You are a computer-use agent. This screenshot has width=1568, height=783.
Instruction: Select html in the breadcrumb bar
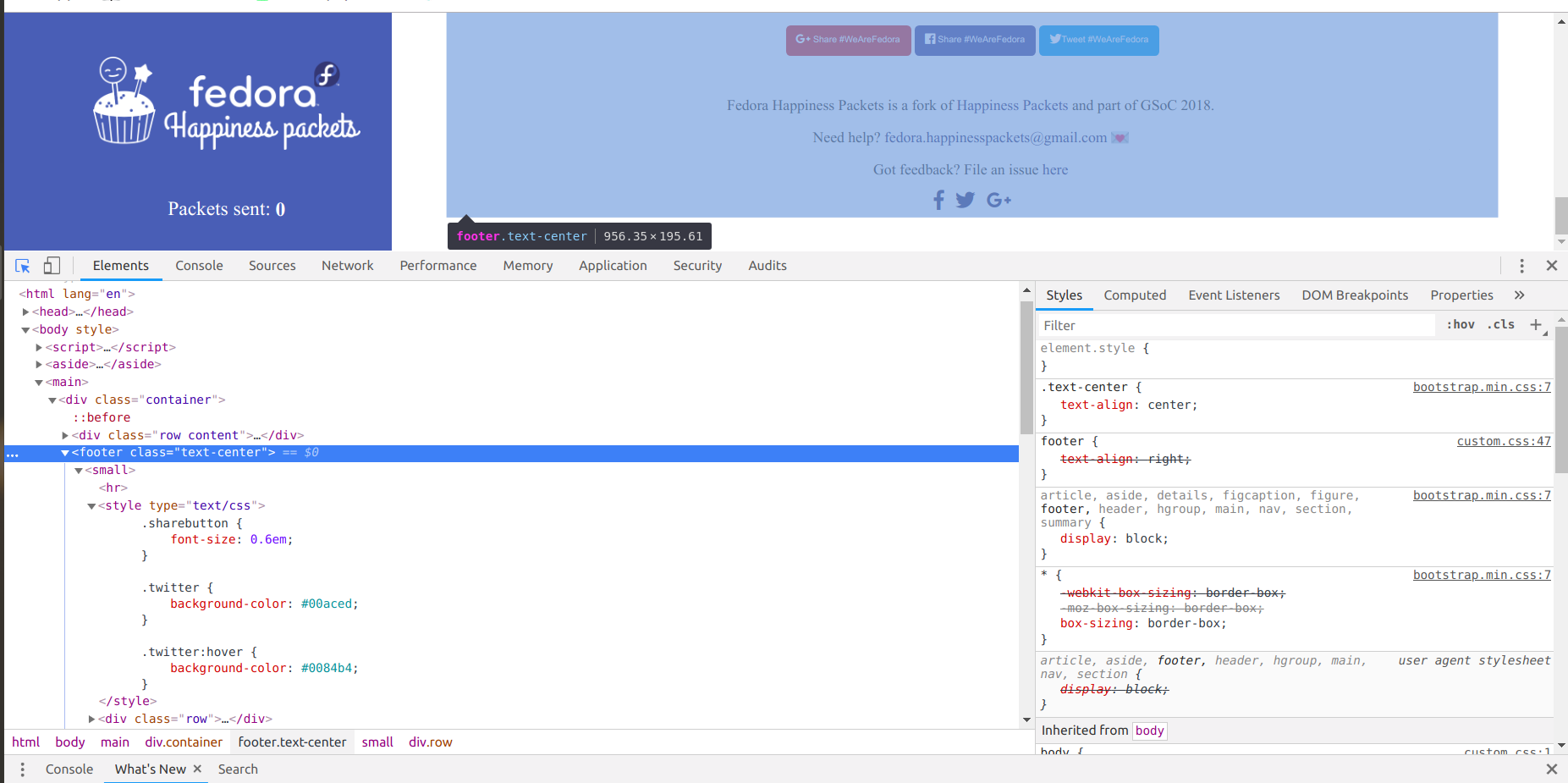25,742
